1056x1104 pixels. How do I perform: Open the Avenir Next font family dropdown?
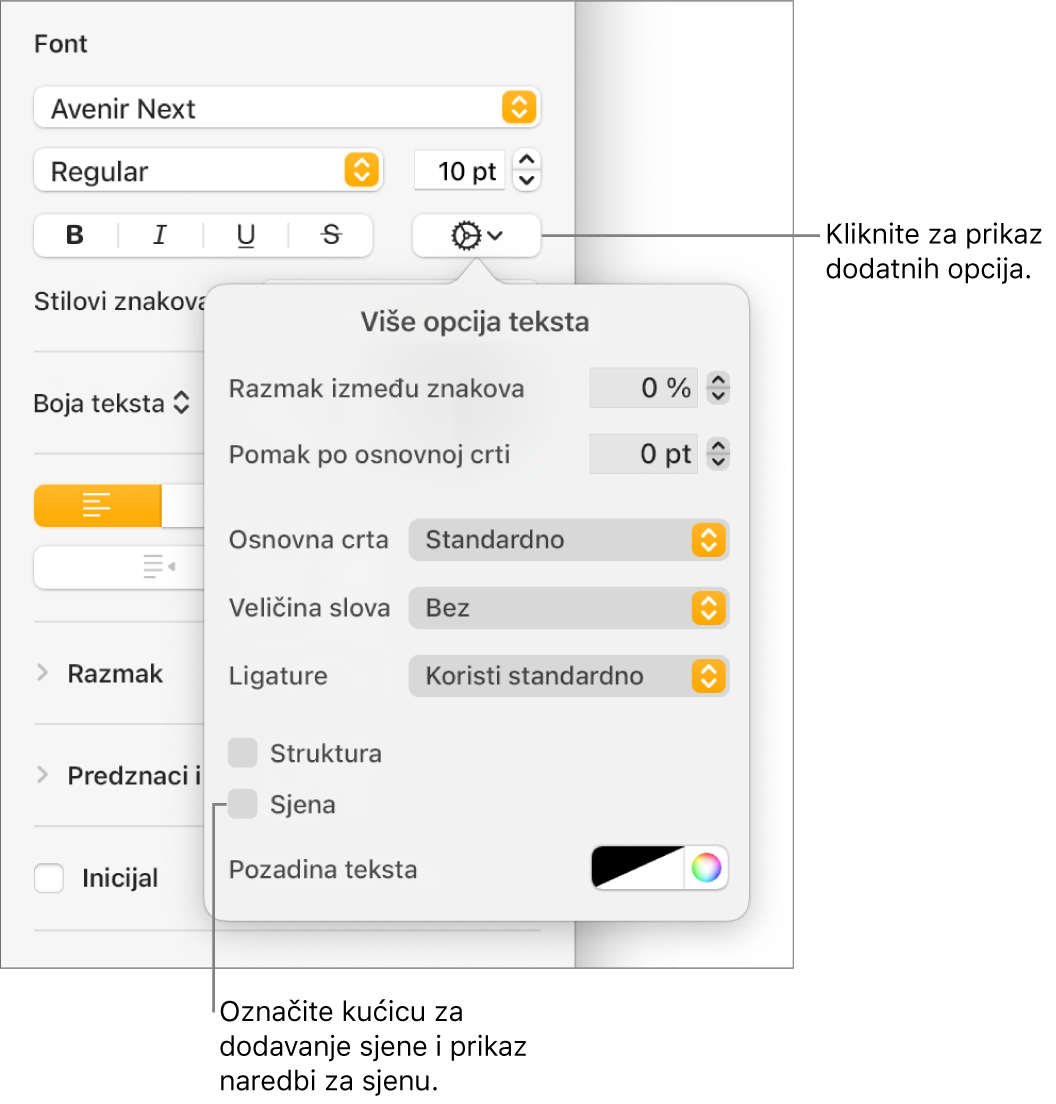pos(287,108)
